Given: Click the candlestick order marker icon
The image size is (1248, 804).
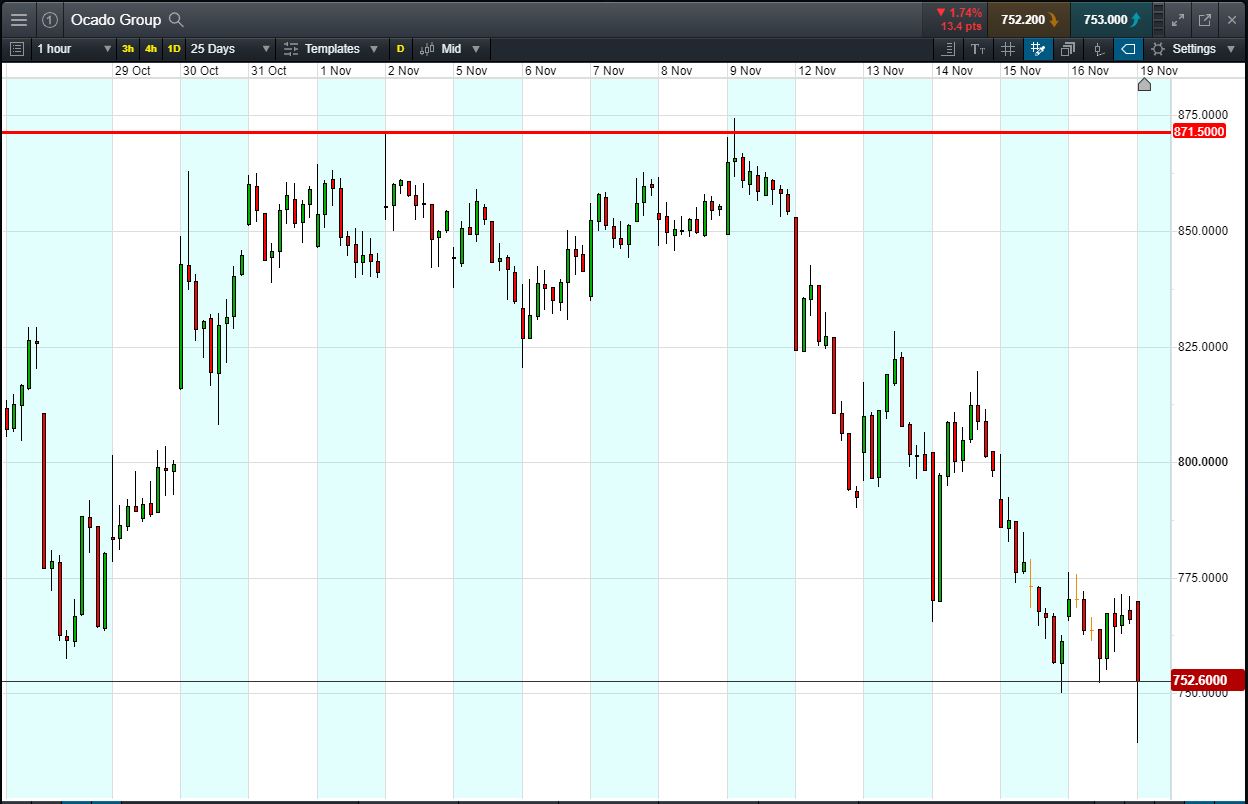Looking at the screenshot, I should click(1098, 48).
